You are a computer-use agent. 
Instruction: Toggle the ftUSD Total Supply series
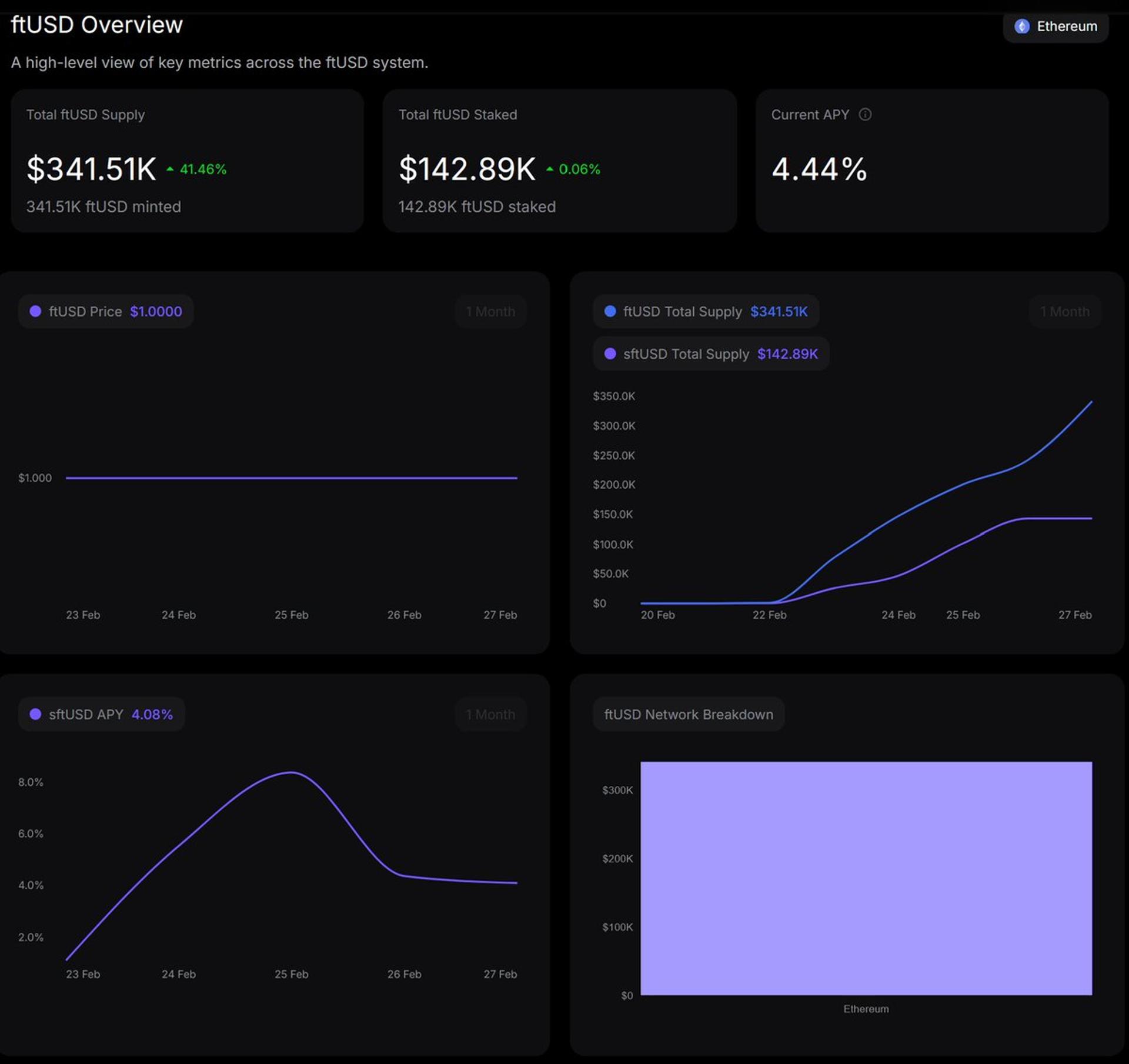(x=706, y=311)
